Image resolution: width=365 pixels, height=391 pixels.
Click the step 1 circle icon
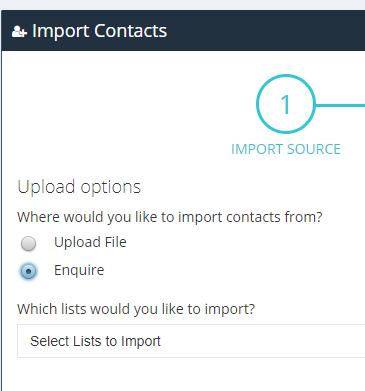(286, 104)
